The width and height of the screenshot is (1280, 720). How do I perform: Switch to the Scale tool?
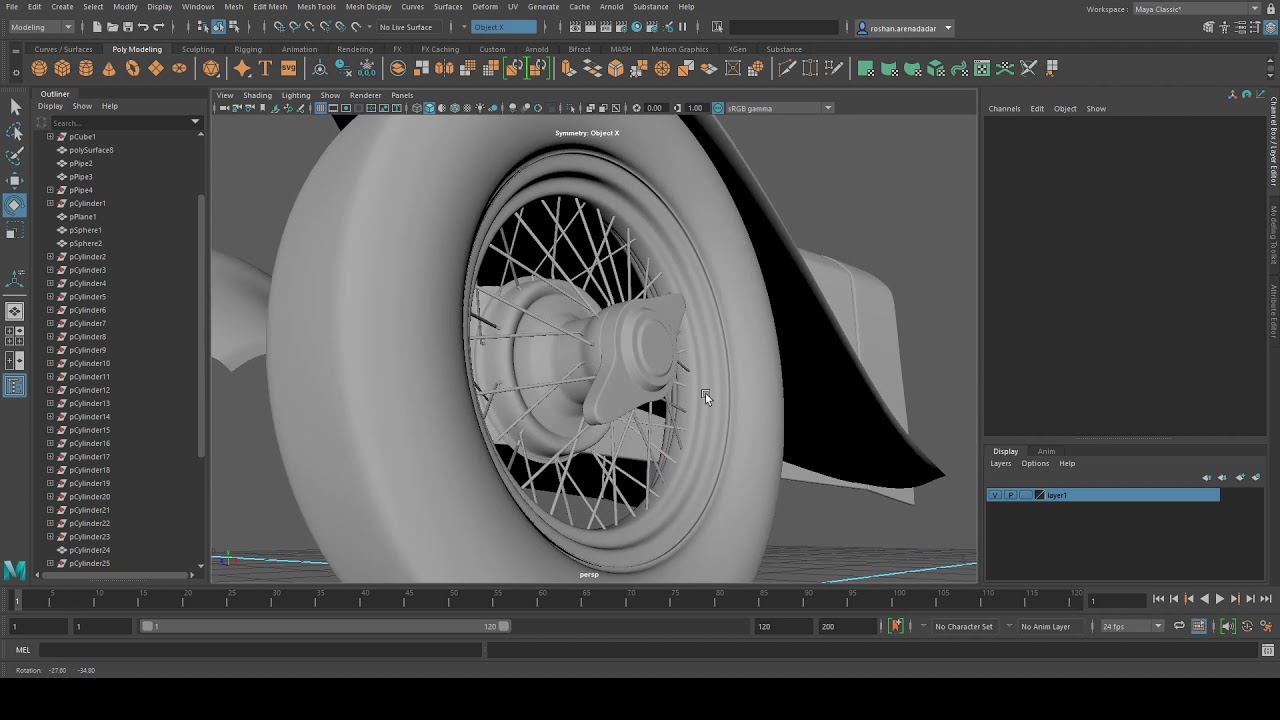pos(15,232)
